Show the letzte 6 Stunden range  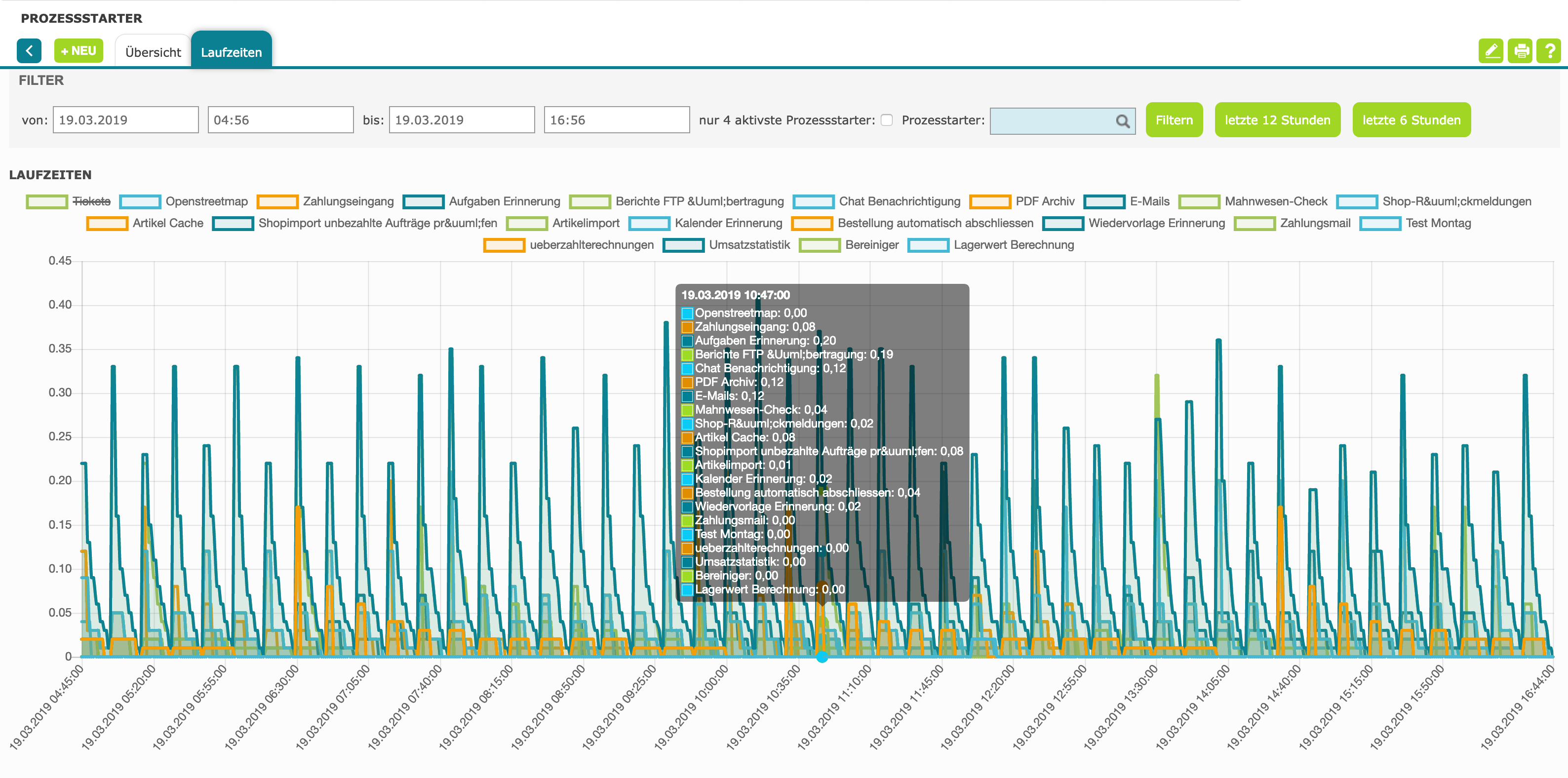tap(1411, 120)
